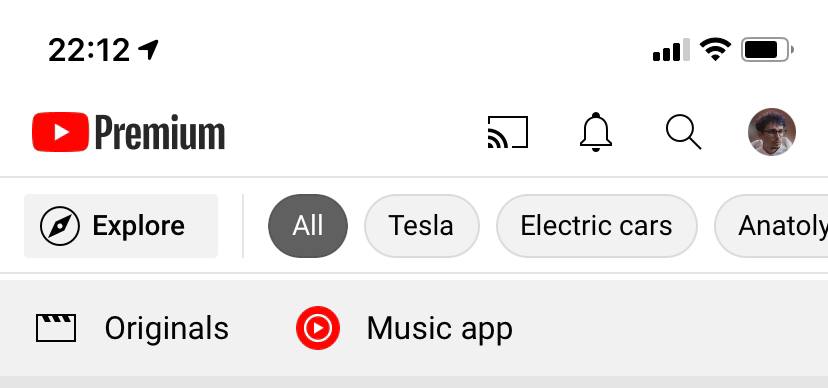Open notifications bell
This screenshot has height=388, width=828.
(596, 132)
